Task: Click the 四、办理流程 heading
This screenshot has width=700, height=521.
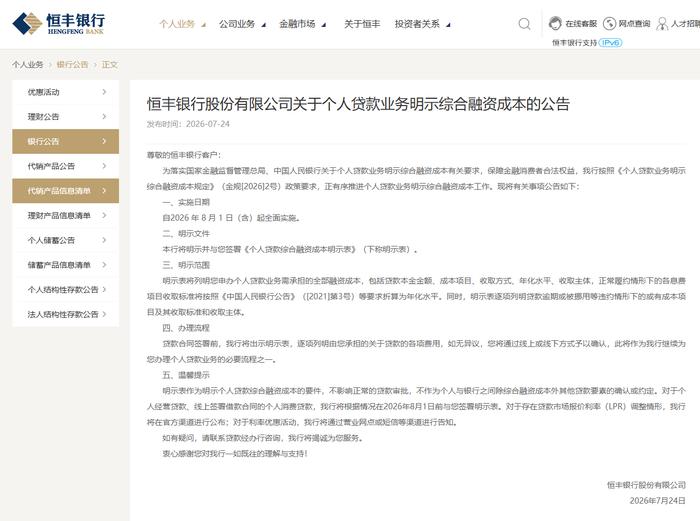Action: coord(186,328)
